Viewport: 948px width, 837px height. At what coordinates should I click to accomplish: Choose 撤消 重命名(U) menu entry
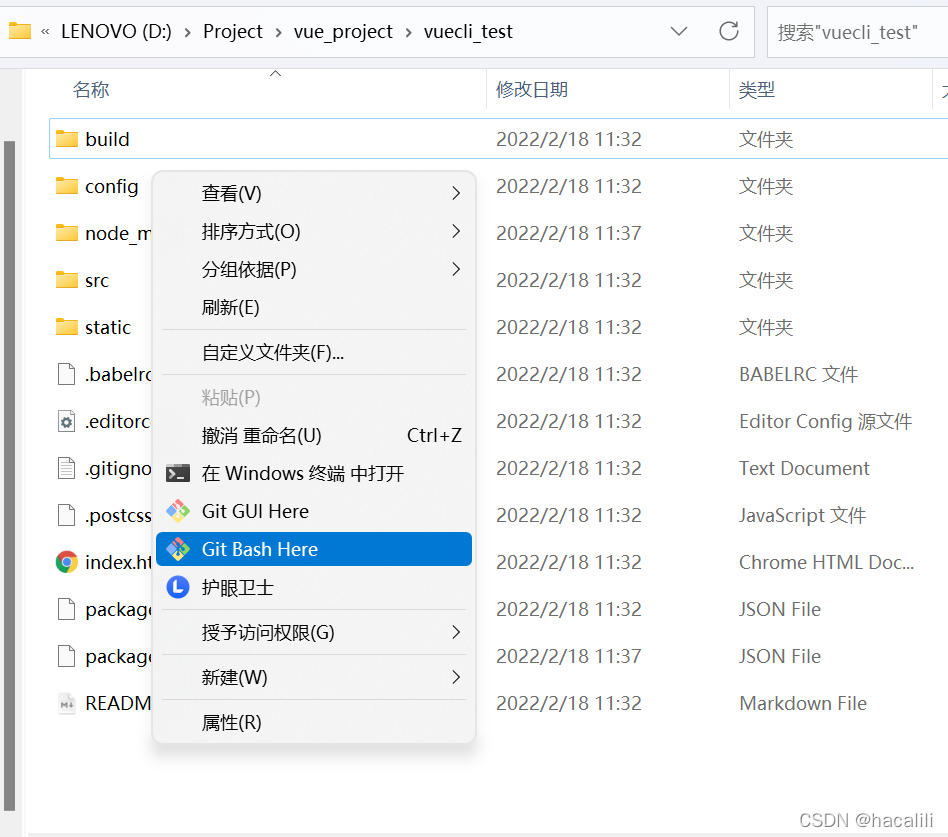tap(314, 435)
